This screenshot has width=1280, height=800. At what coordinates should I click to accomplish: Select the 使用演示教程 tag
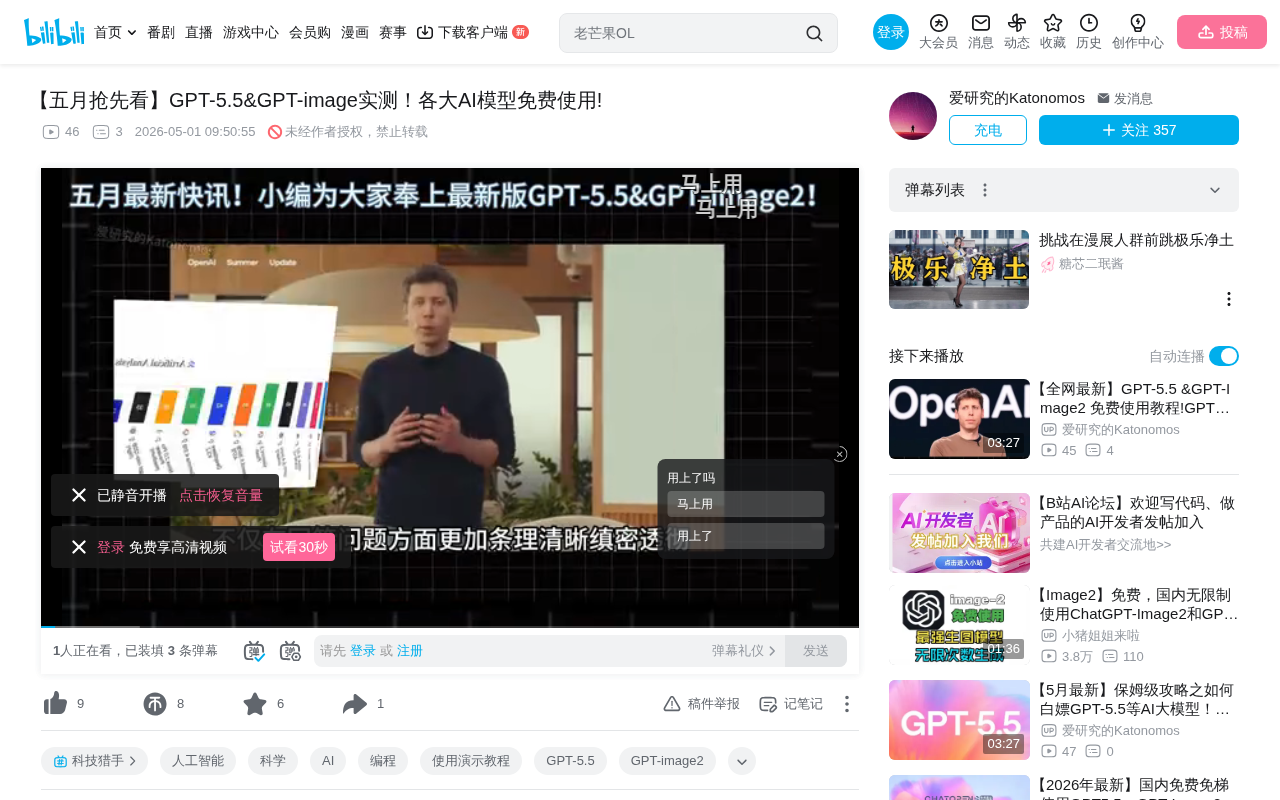coord(471,761)
